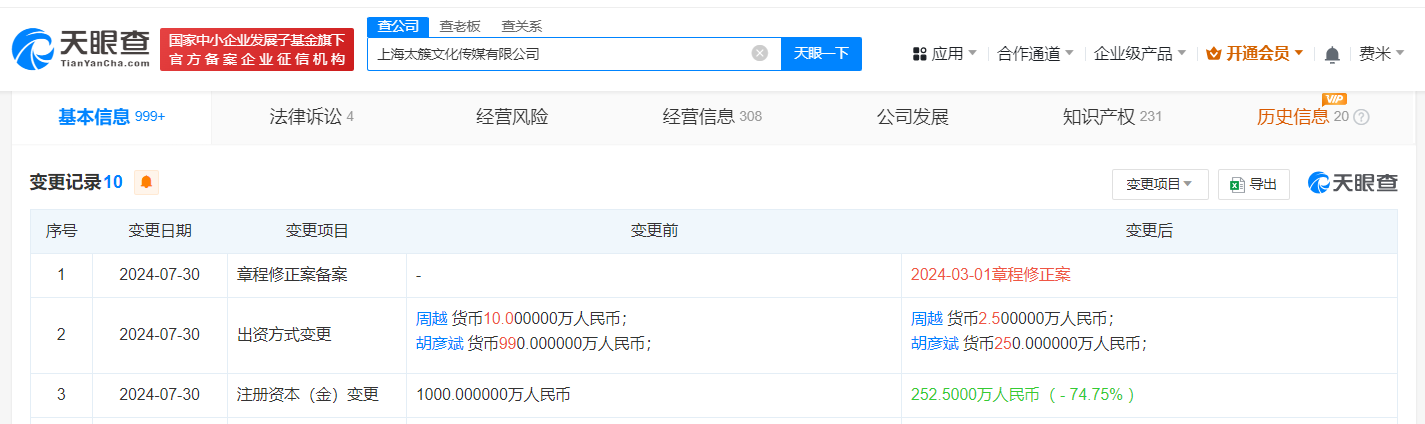Click the 变更记录 section title

[65, 182]
